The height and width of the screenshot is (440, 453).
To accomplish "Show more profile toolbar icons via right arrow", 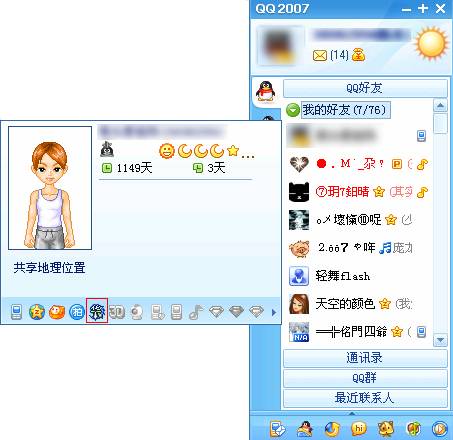I will click(274, 312).
